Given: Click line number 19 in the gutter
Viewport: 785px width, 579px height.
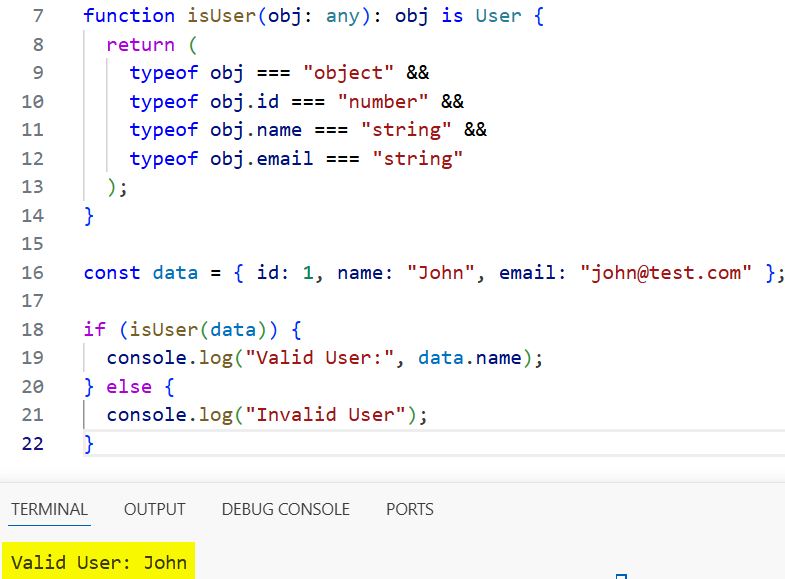Looking at the screenshot, I should coord(33,358).
